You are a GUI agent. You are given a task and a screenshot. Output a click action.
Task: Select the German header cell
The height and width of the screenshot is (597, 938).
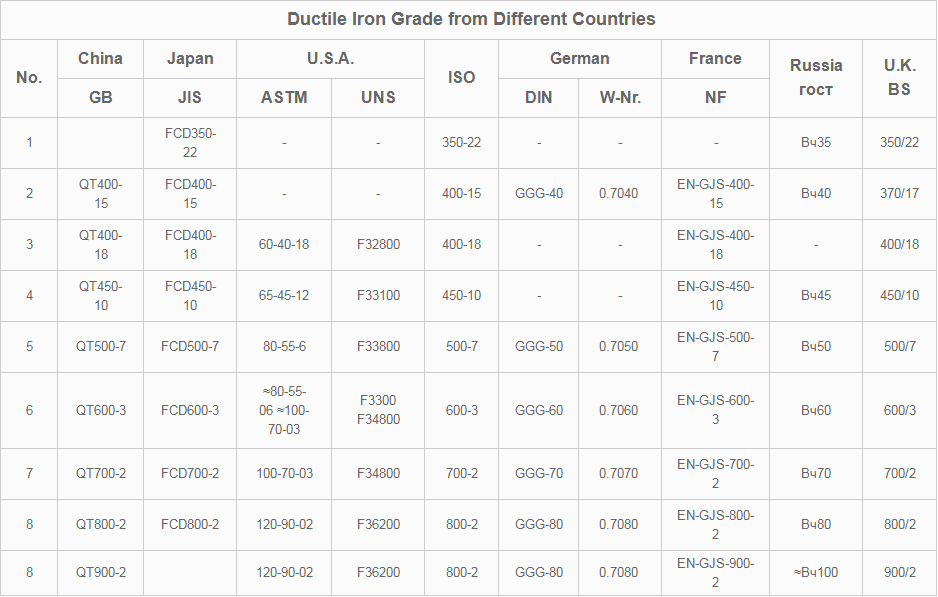click(x=579, y=58)
